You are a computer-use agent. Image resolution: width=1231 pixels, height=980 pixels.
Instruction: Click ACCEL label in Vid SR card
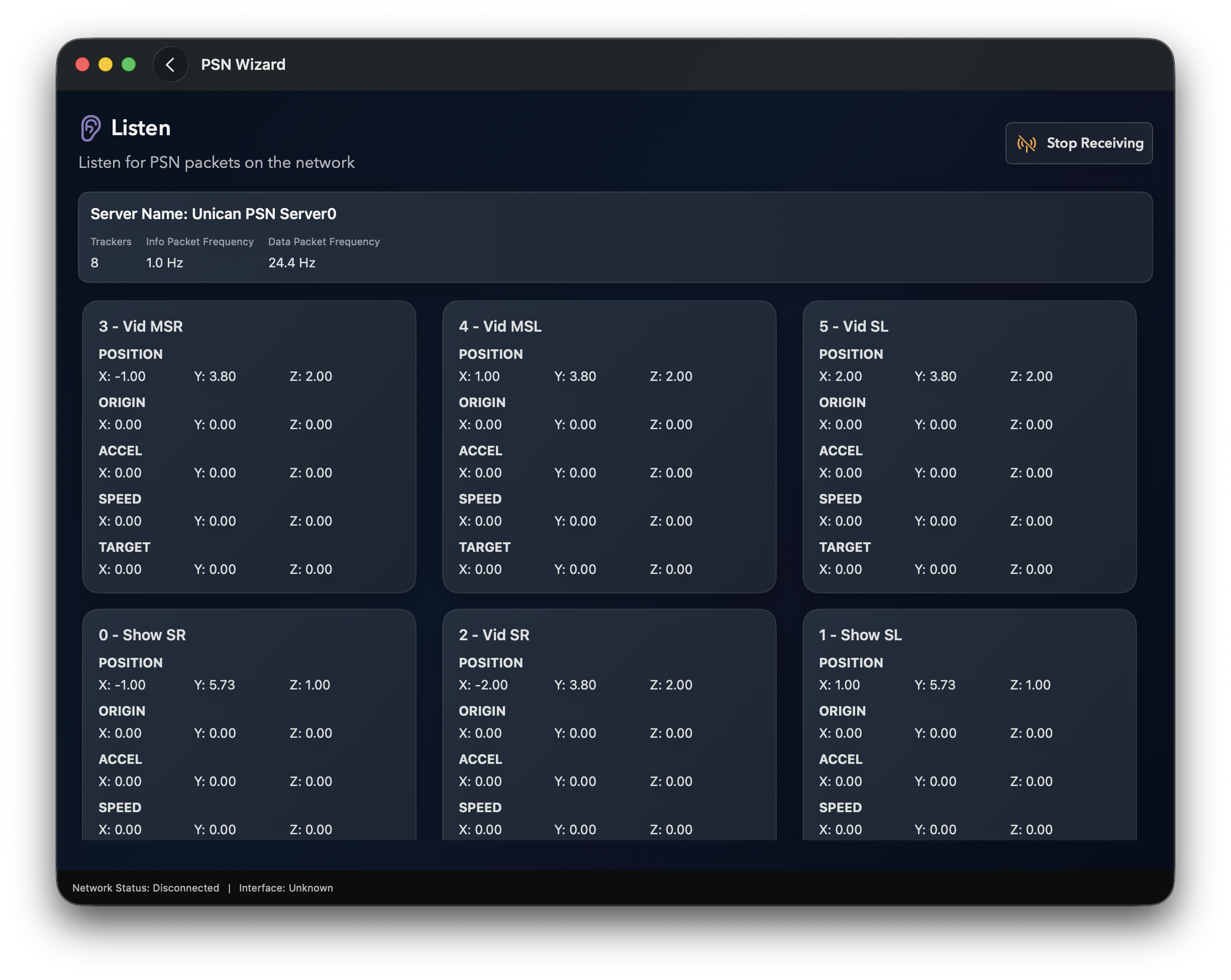(480, 759)
